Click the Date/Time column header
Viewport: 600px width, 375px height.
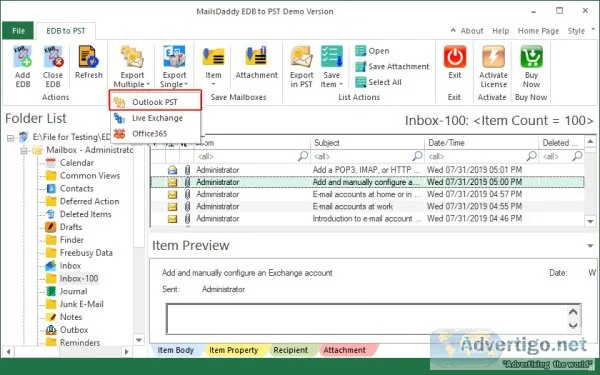coord(481,143)
